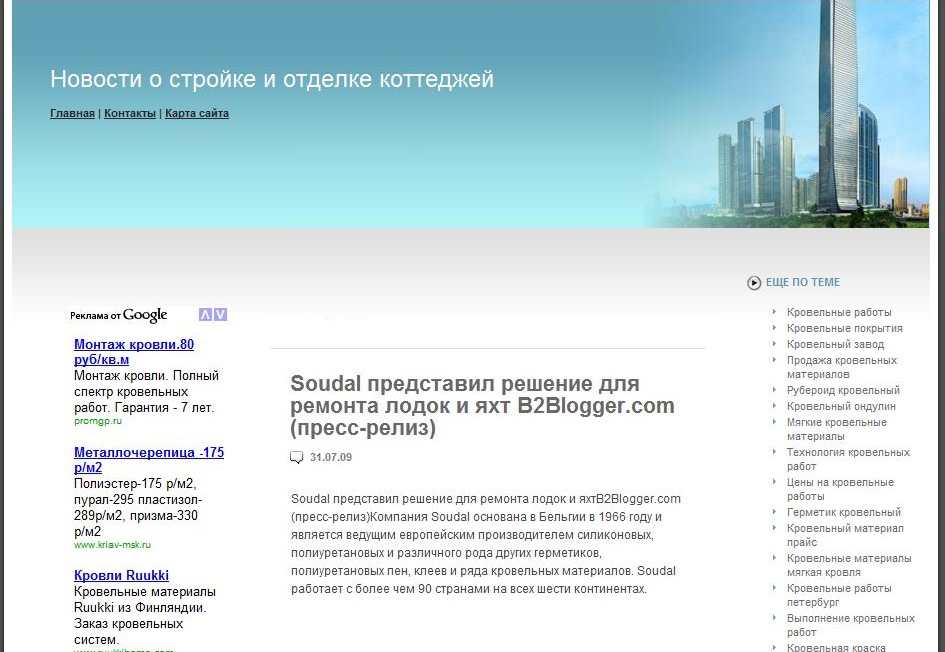Viewport: 945px width, 652px height.
Task: Open the ad Кровли Ruukki
Action: tap(121, 575)
